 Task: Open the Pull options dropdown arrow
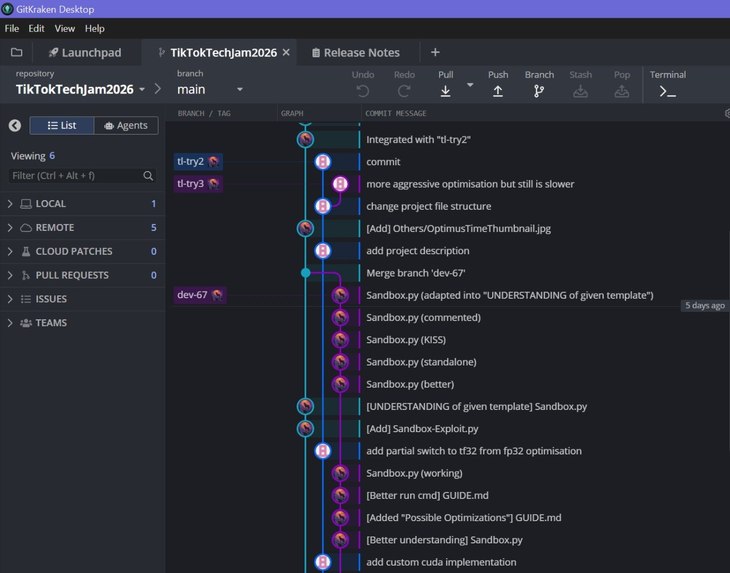pos(470,85)
